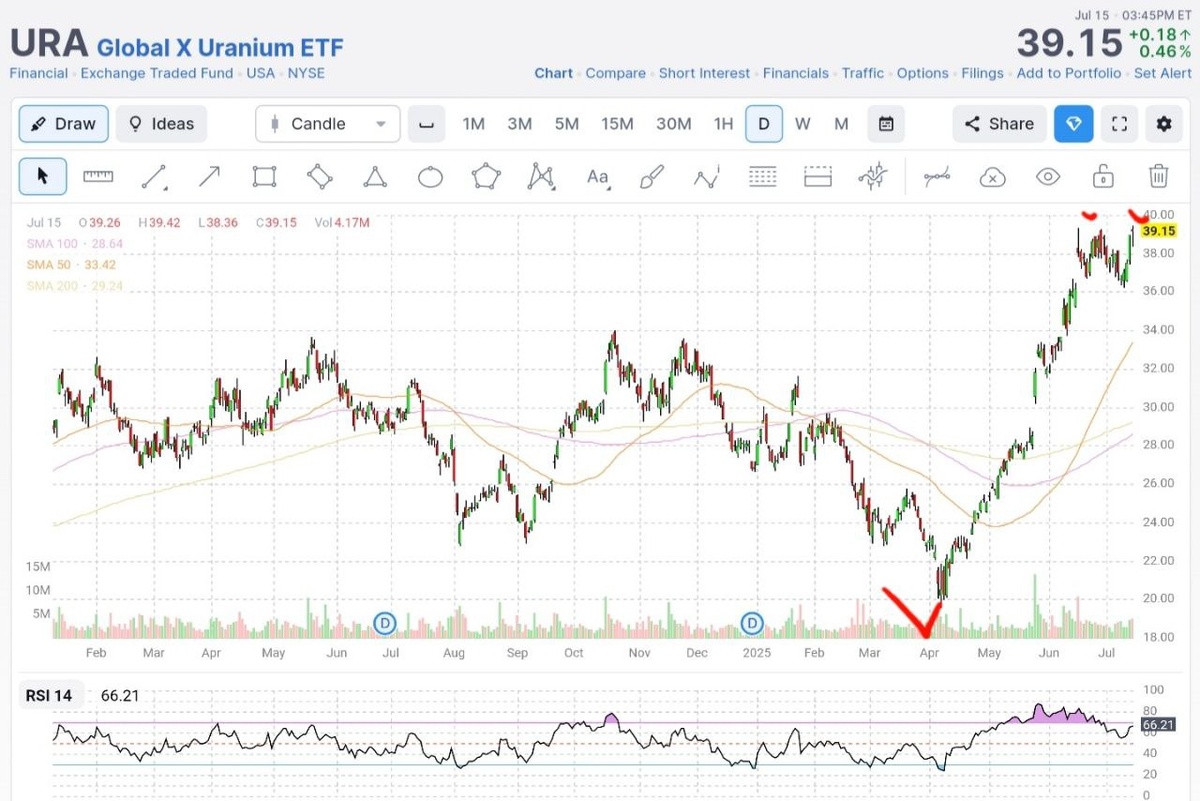
Task: Click the SMA 50 indicator label
Action: (72, 265)
